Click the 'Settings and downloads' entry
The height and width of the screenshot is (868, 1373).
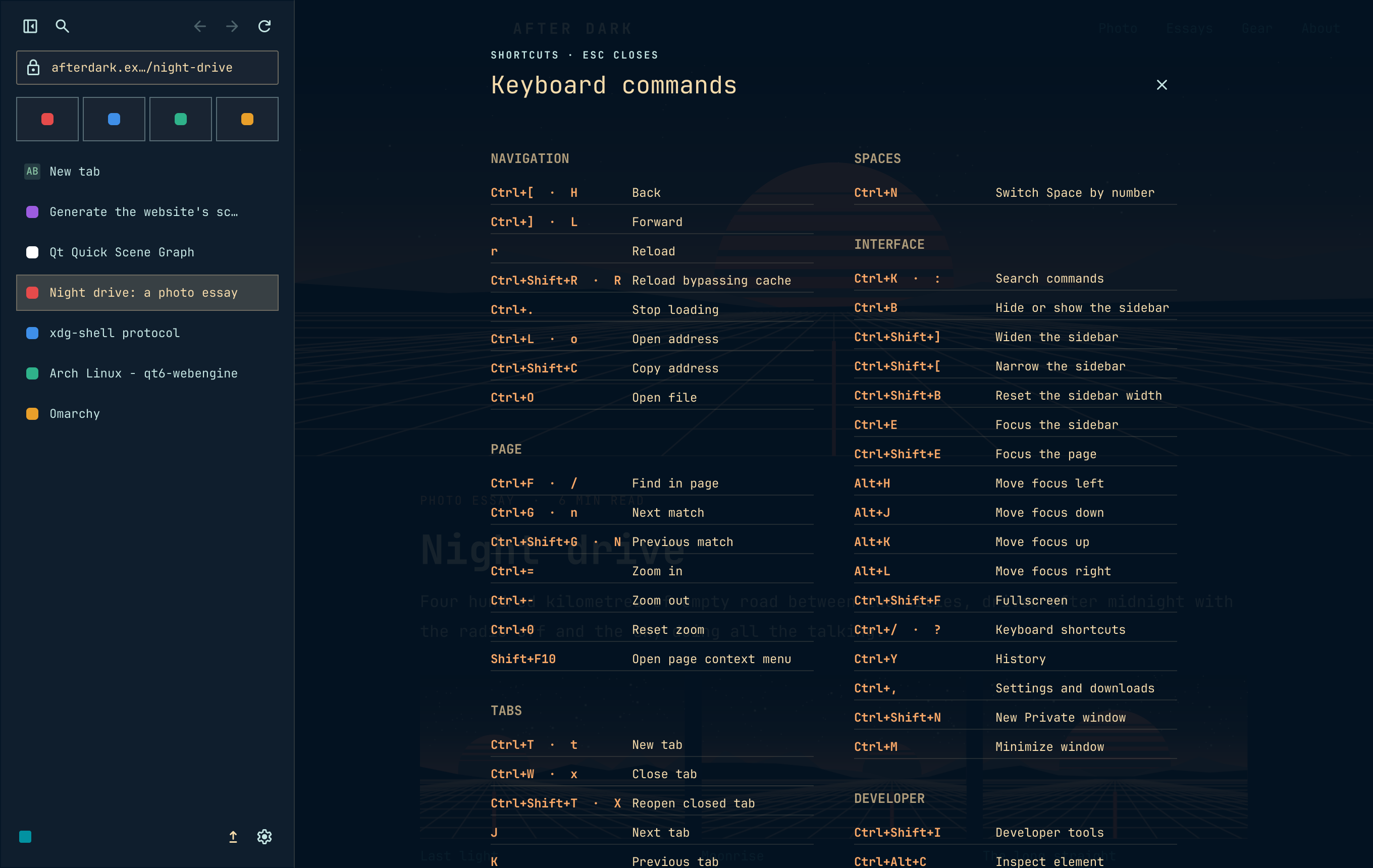click(1015, 688)
